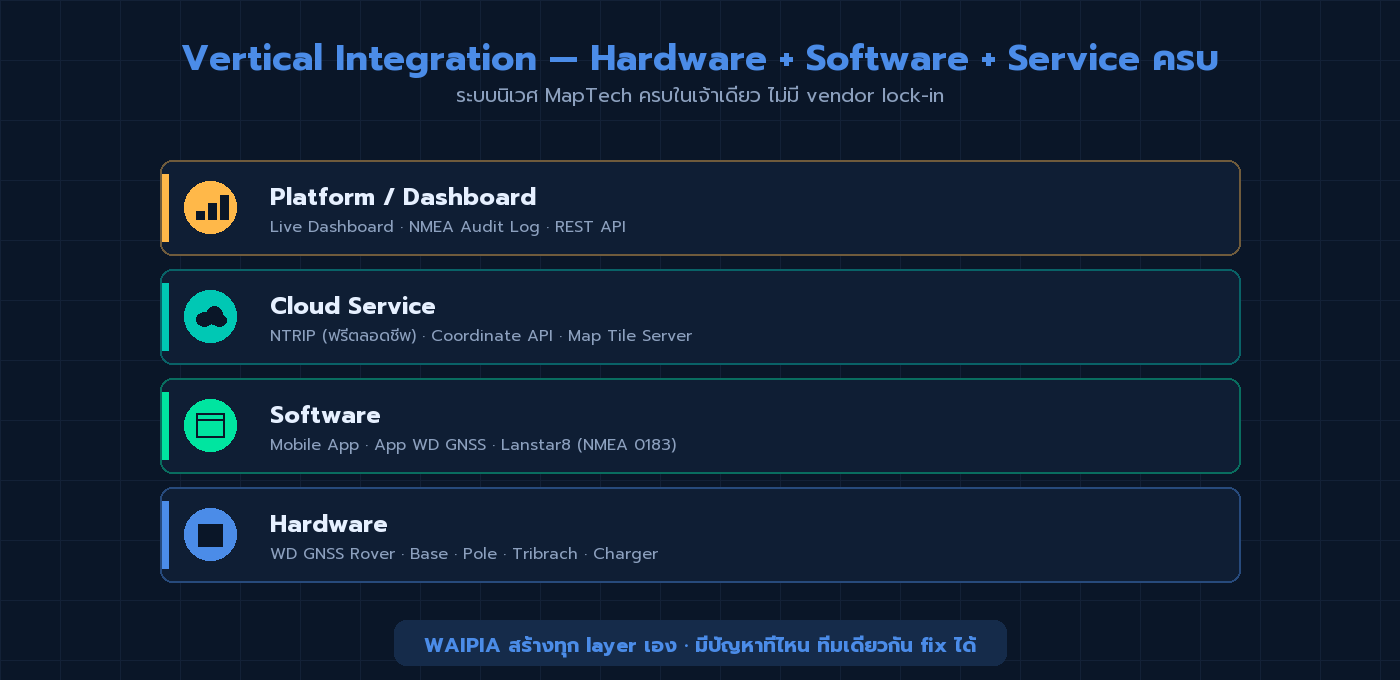Click the MapTech vendor lock-in subtitle
This screenshot has height=680, width=1400.
point(700,96)
